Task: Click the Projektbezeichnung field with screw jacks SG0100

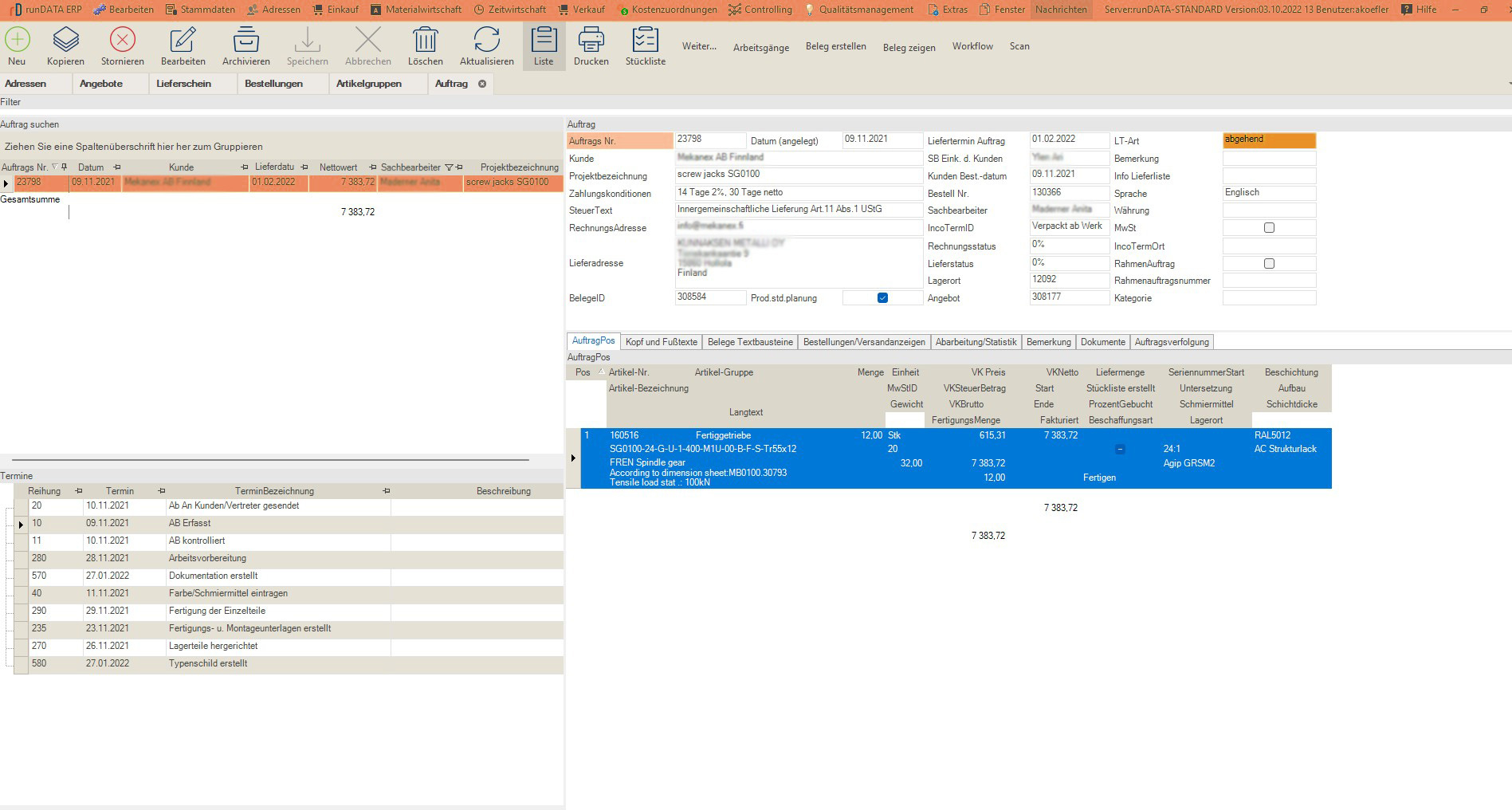Action: click(x=799, y=175)
